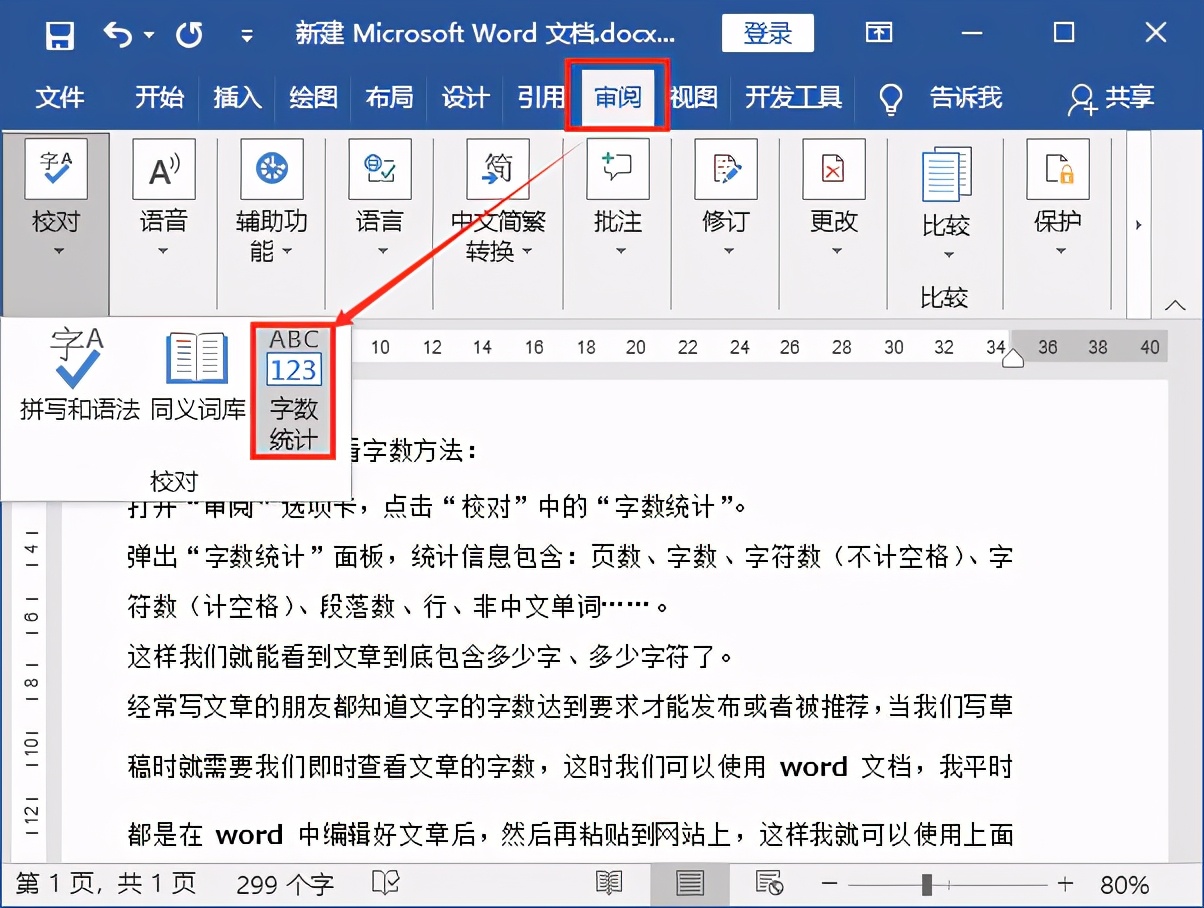1204x908 pixels.
Task: Select the 审阅 ribbon tab
Action: [x=617, y=98]
